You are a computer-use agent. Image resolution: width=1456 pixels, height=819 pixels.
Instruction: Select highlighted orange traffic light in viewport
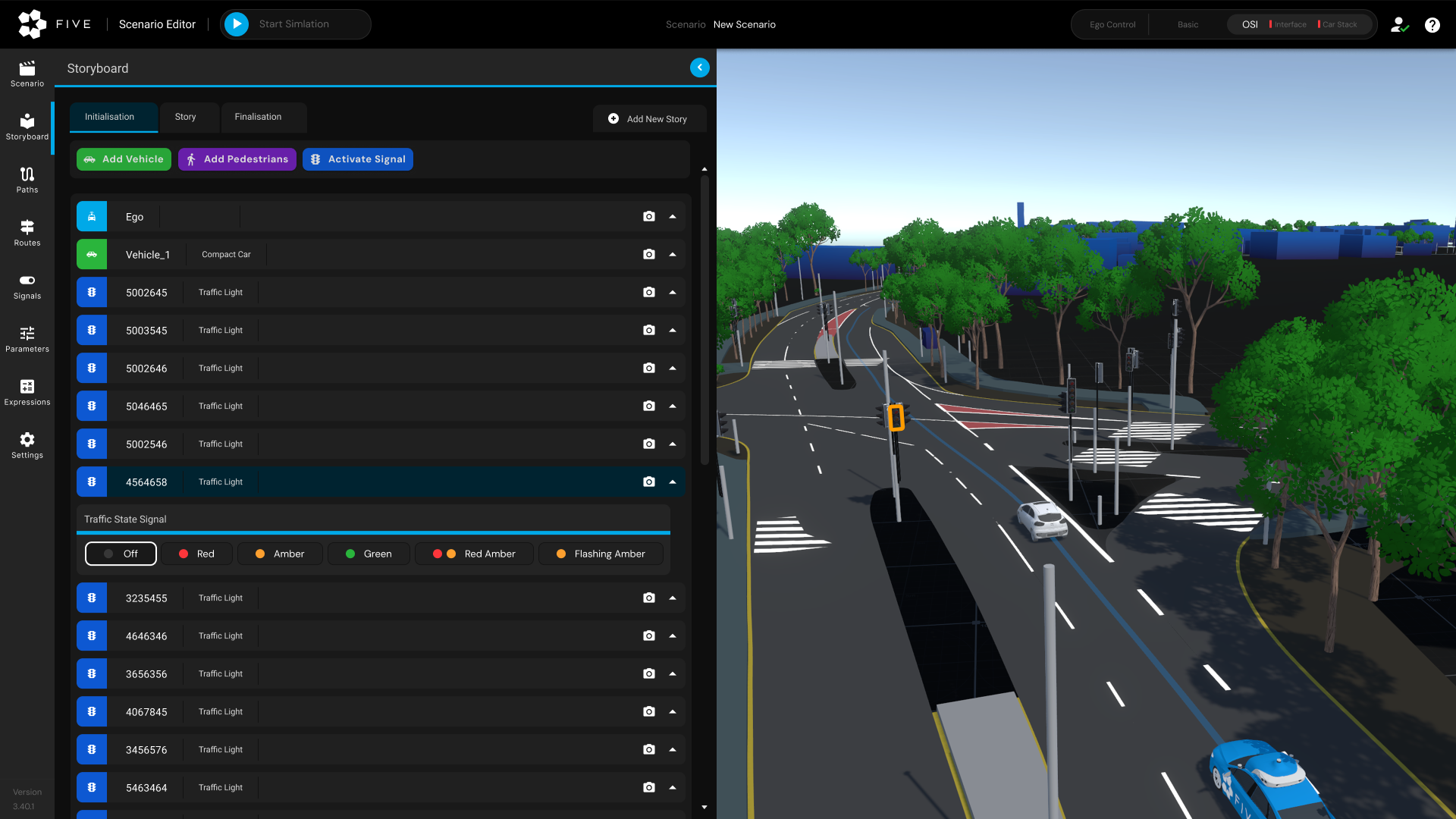click(896, 417)
